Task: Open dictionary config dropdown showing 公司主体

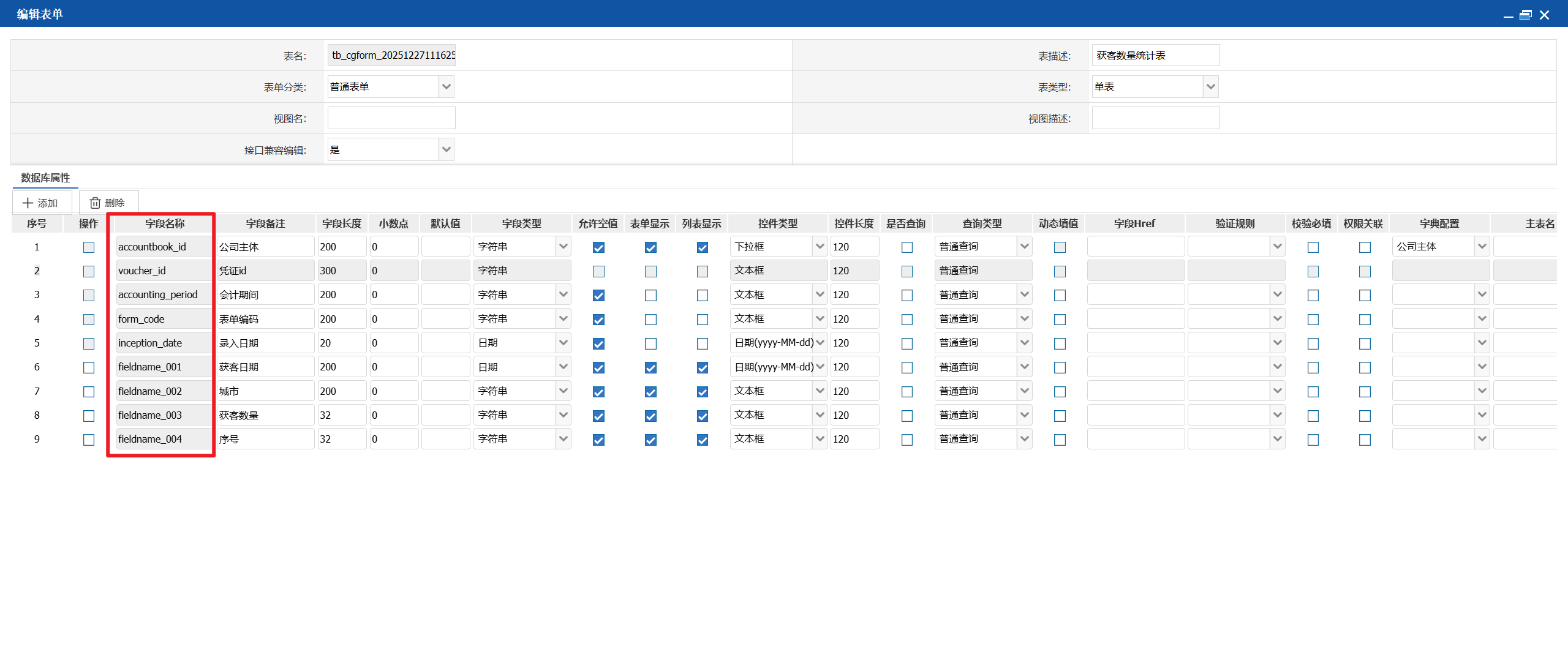Action: click(x=1482, y=247)
